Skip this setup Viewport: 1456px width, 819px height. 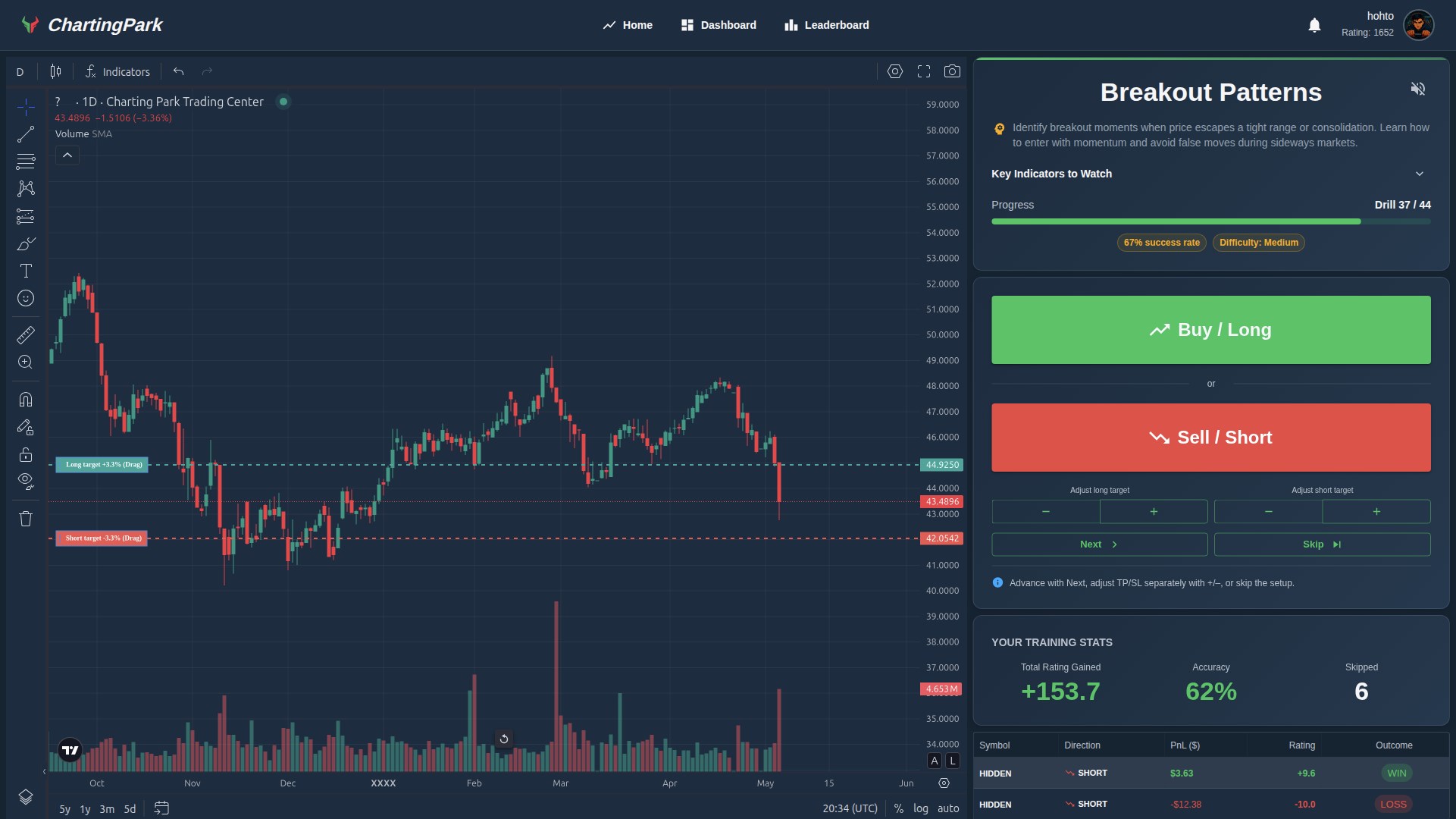(x=1322, y=544)
